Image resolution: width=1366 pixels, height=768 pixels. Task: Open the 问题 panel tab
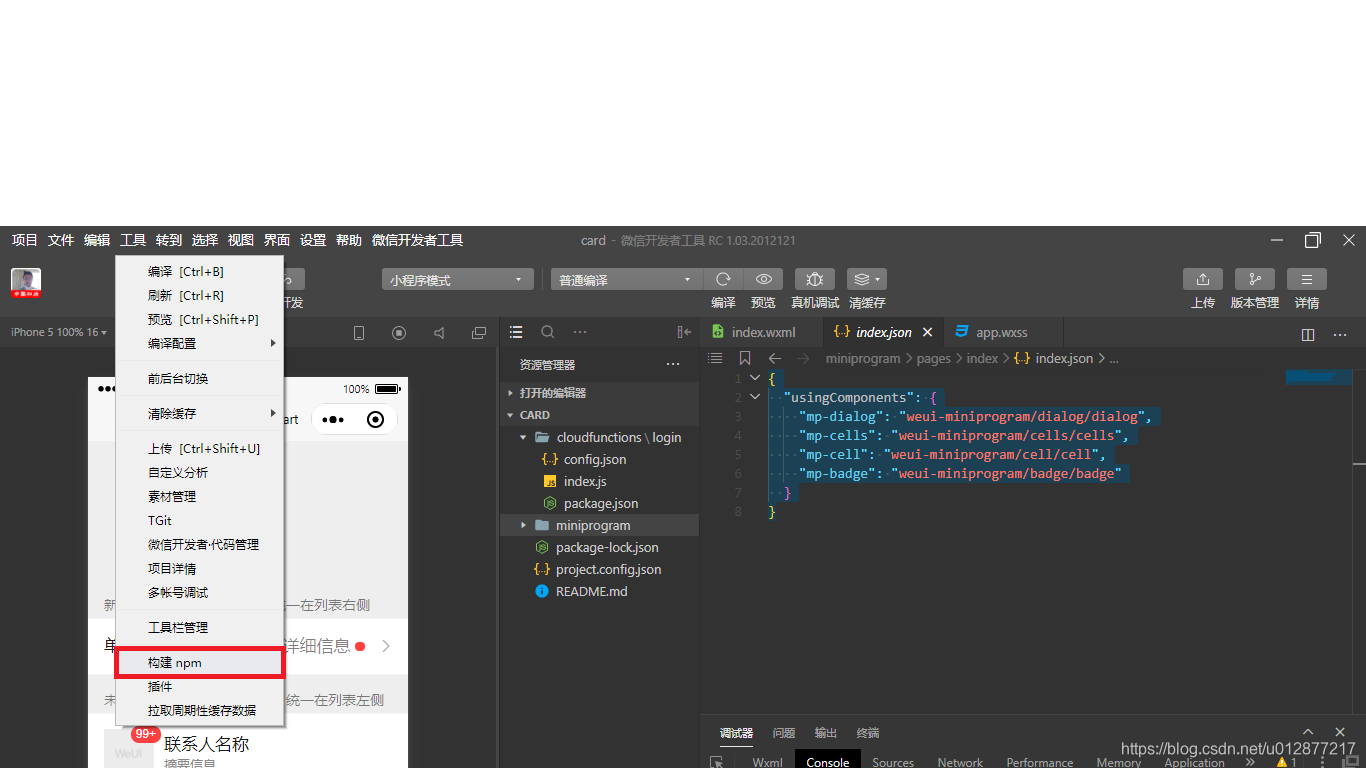(x=784, y=733)
